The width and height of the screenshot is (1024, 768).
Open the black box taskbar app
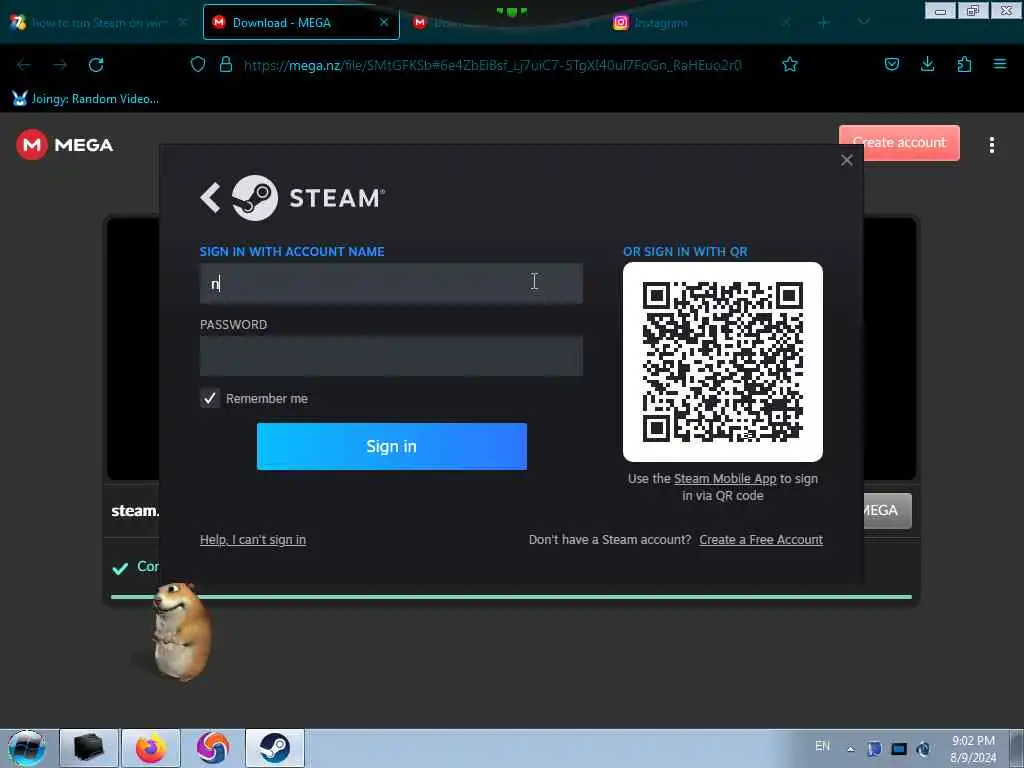pyautogui.click(x=89, y=748)
